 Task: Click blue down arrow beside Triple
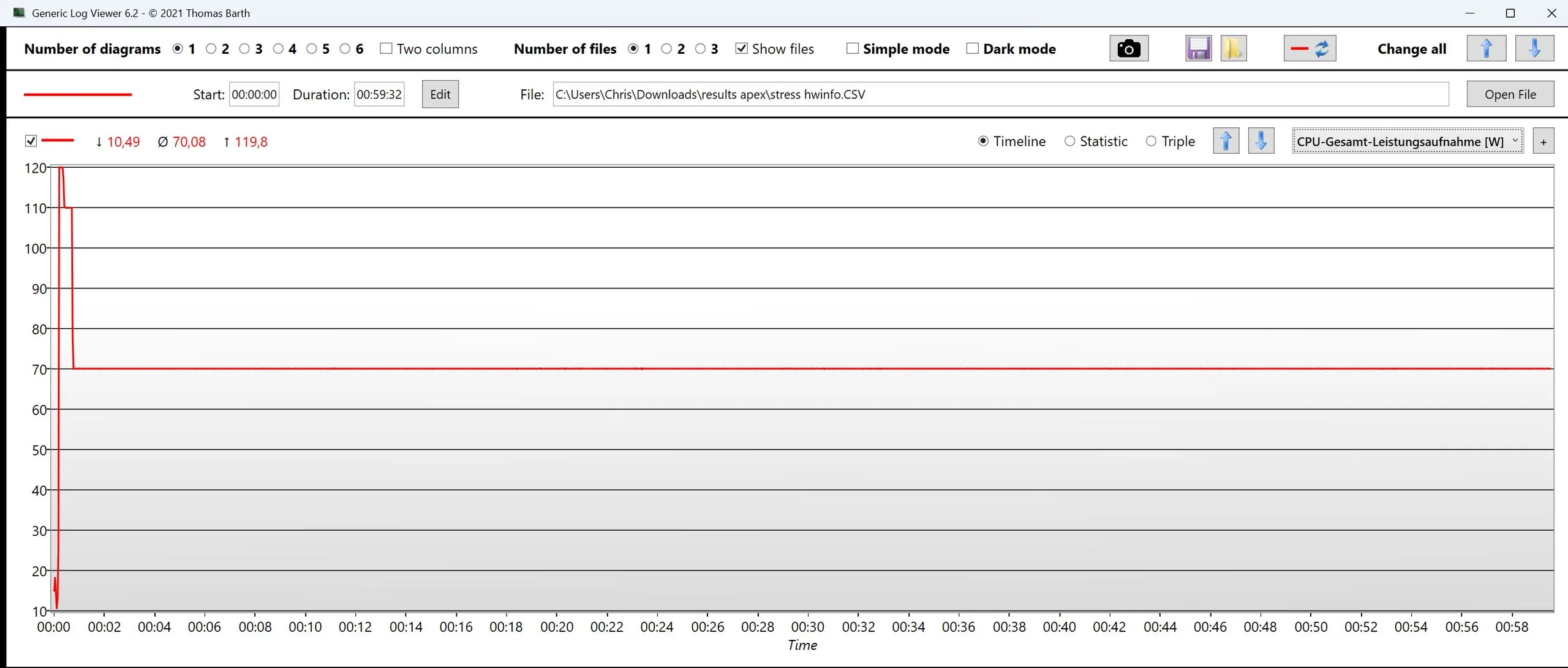click(x=1261, y=141)
